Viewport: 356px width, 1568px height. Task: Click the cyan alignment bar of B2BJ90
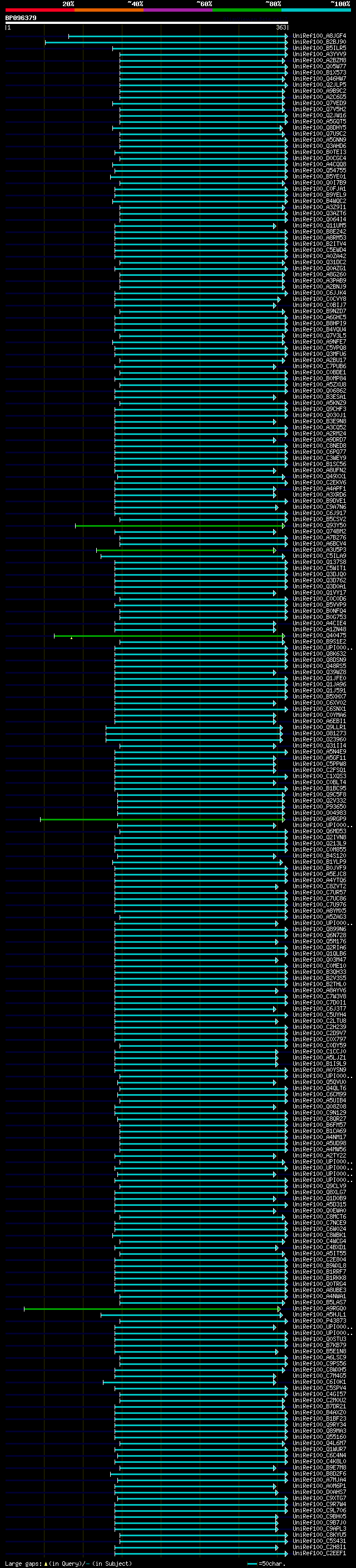[166, 43]
